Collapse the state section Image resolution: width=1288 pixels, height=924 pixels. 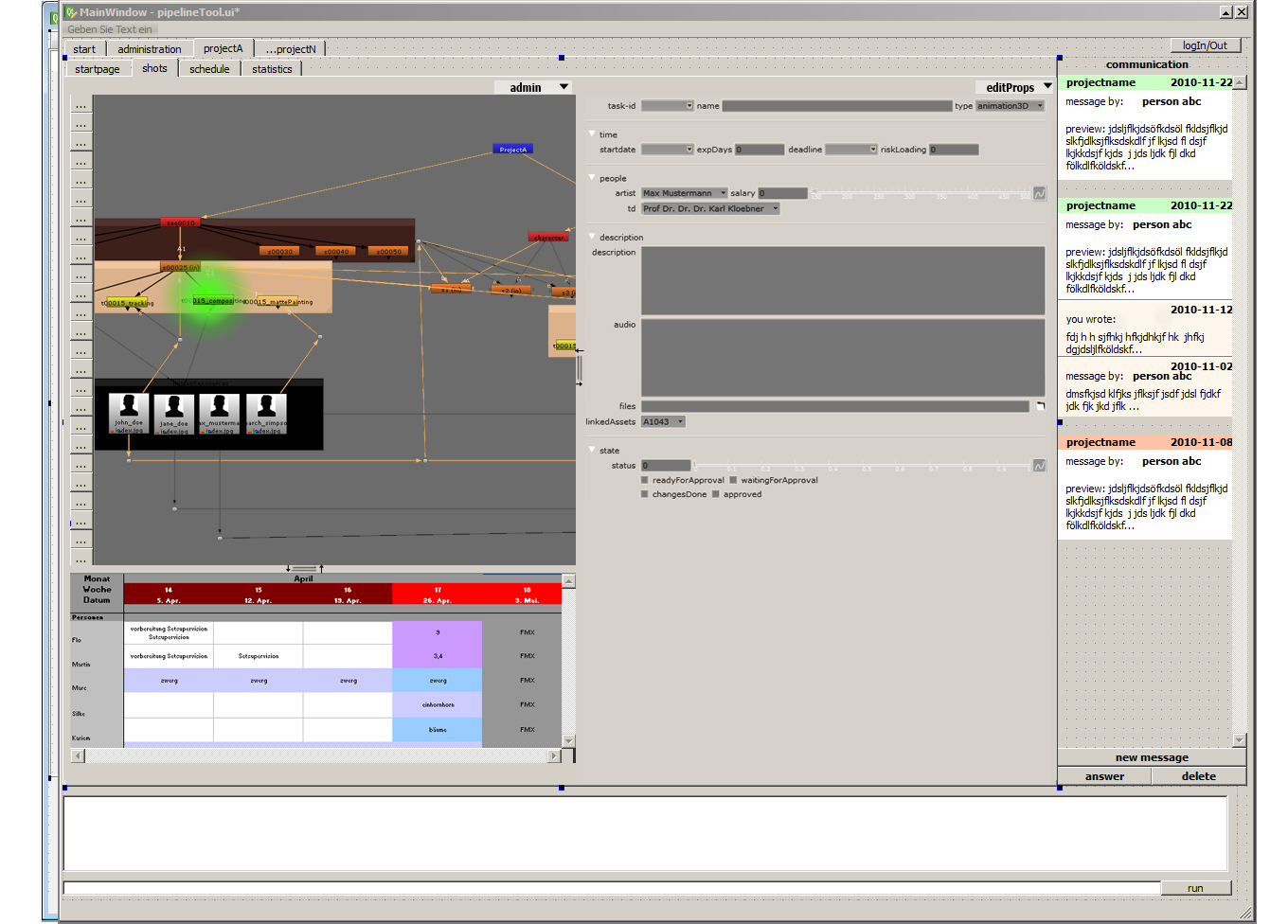(x=592, y=450)
